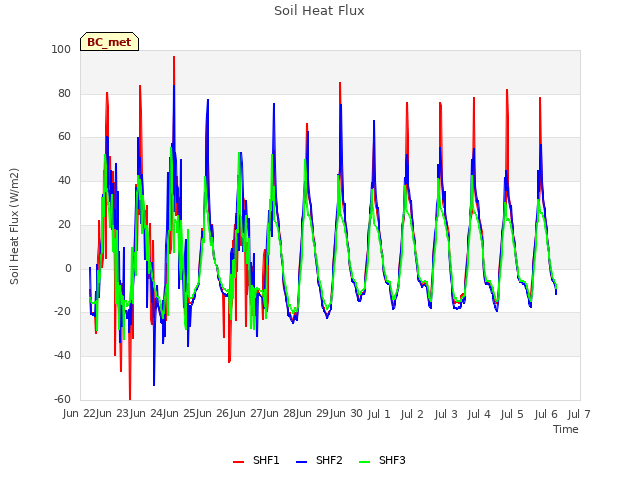The image size is (640, 480).
Task: Click the blue SHF2 legend marker
Action: (301, 462)
